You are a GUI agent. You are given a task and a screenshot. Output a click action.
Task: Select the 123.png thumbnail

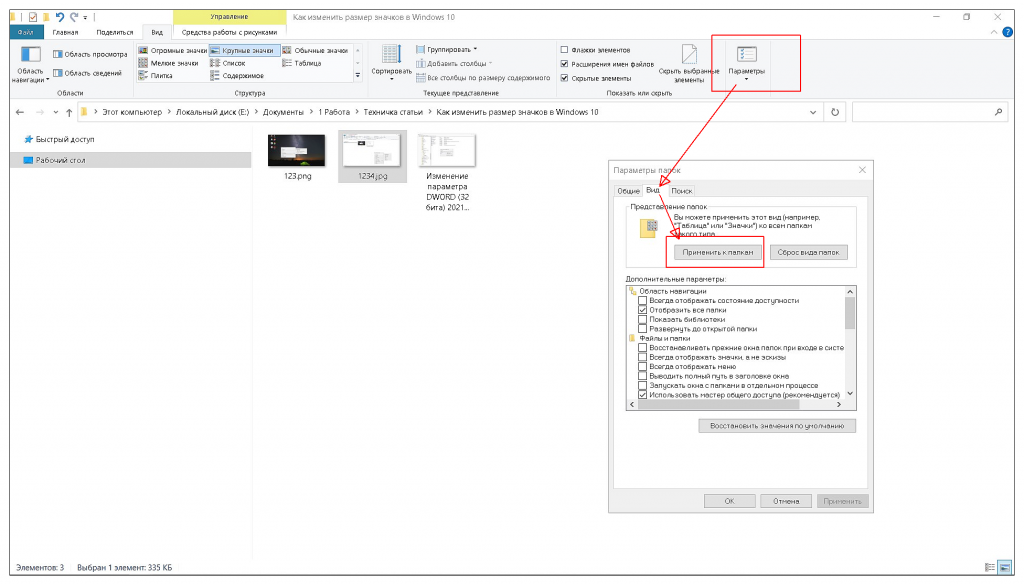[296, 150]
